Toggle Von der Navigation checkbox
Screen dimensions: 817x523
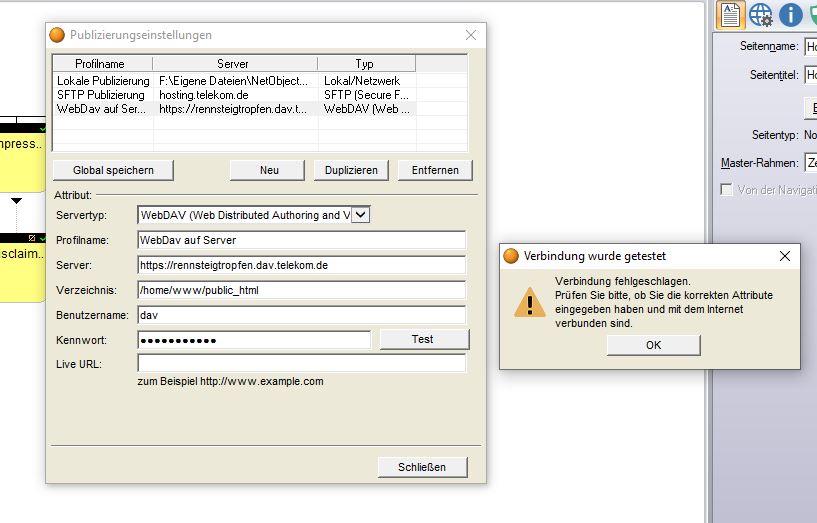coord(727,189)
